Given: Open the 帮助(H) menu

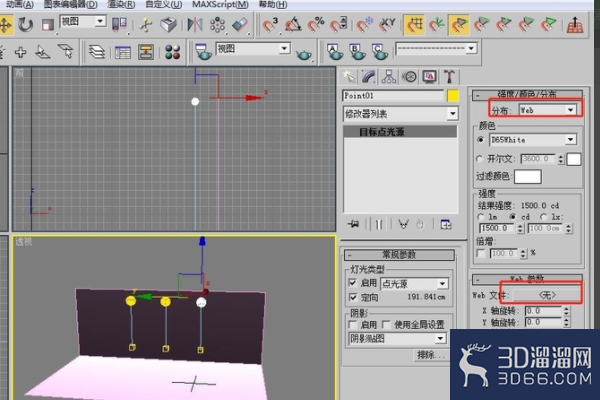Looking at the screenshot, I should [273, 5].
